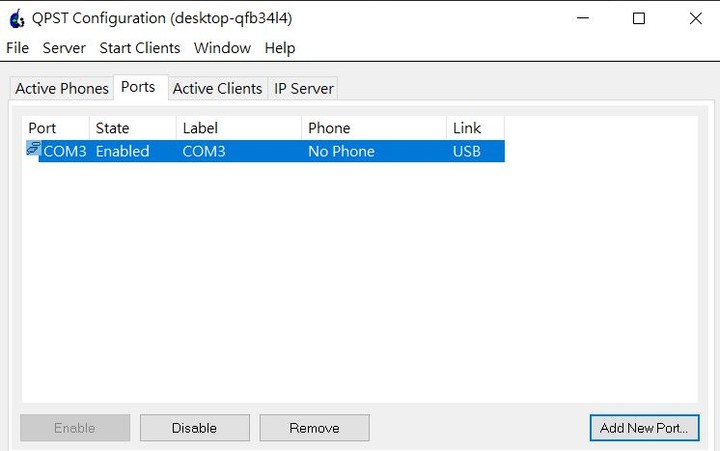Select the Ports tab
720x451 pixels.
(138, 87)
